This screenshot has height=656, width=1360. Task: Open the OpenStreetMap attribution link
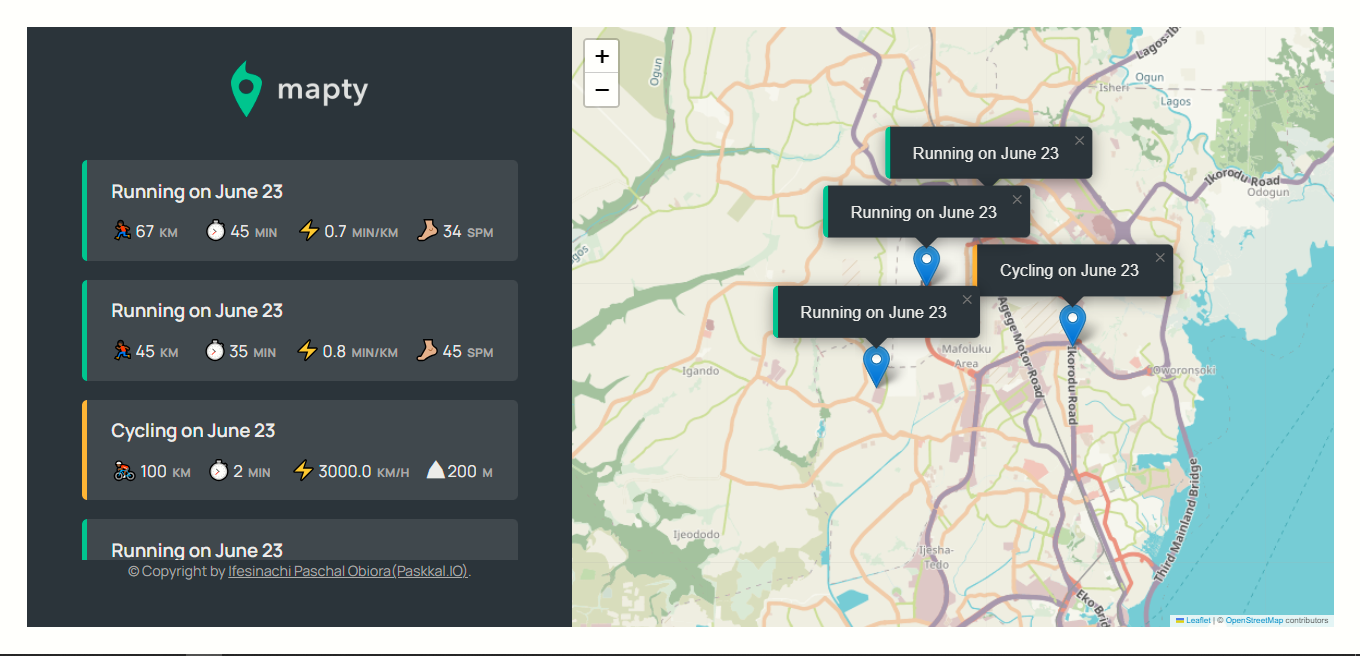coord(1254,621)
